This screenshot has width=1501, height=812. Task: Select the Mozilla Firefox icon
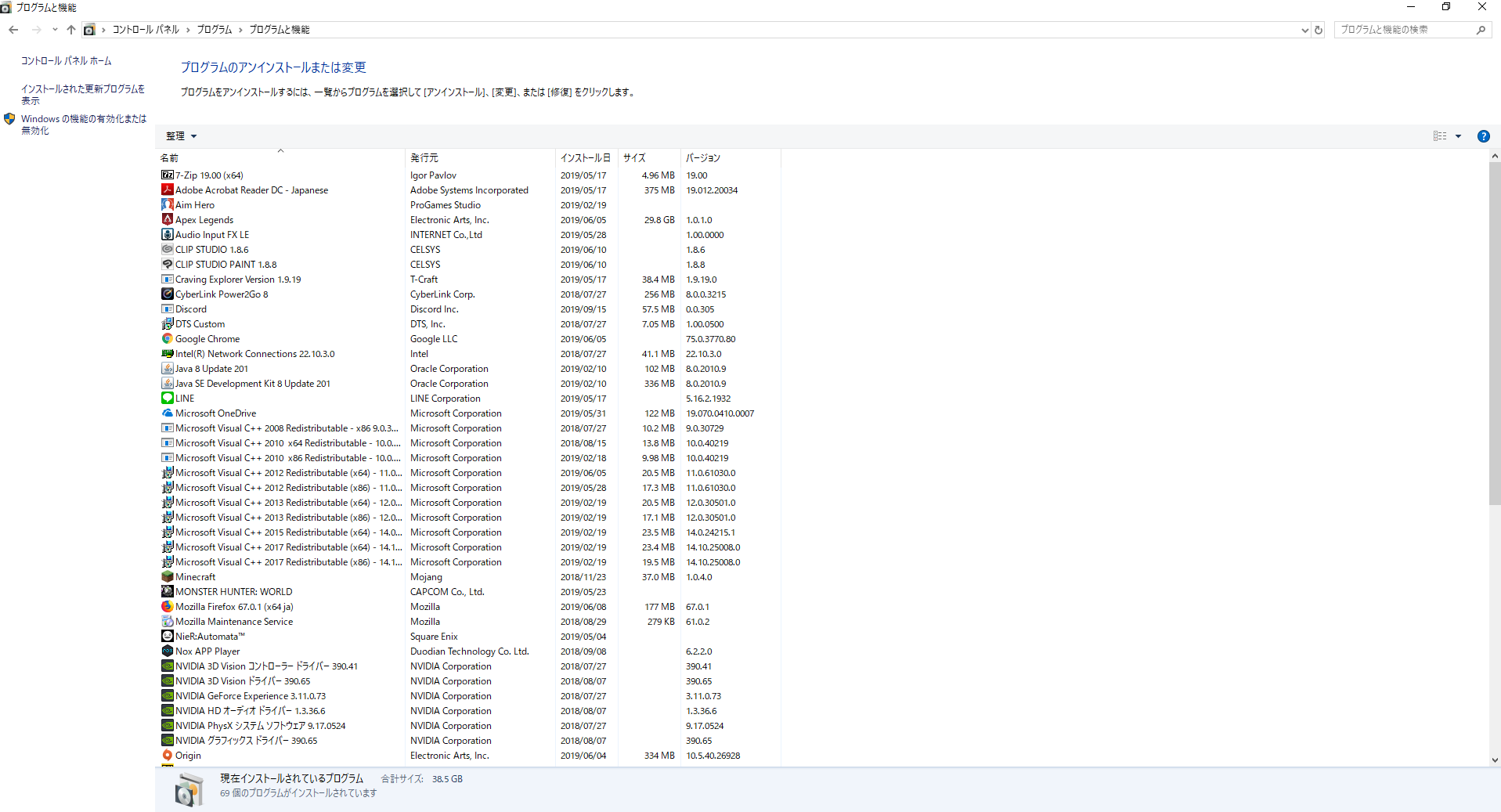[x=167, y=607]
